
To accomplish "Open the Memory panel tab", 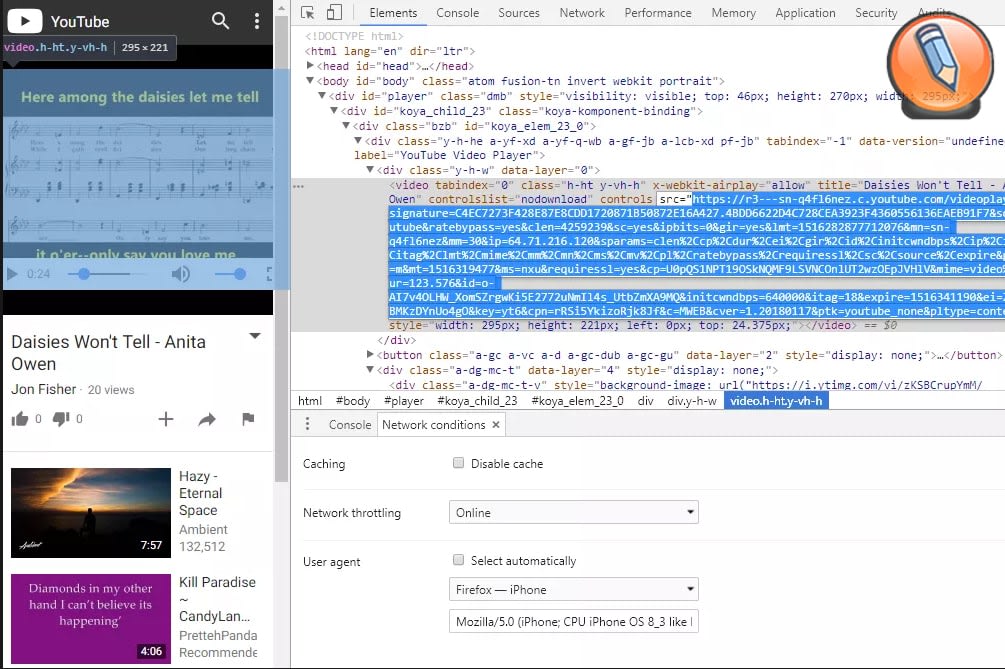I will (733, 13).
